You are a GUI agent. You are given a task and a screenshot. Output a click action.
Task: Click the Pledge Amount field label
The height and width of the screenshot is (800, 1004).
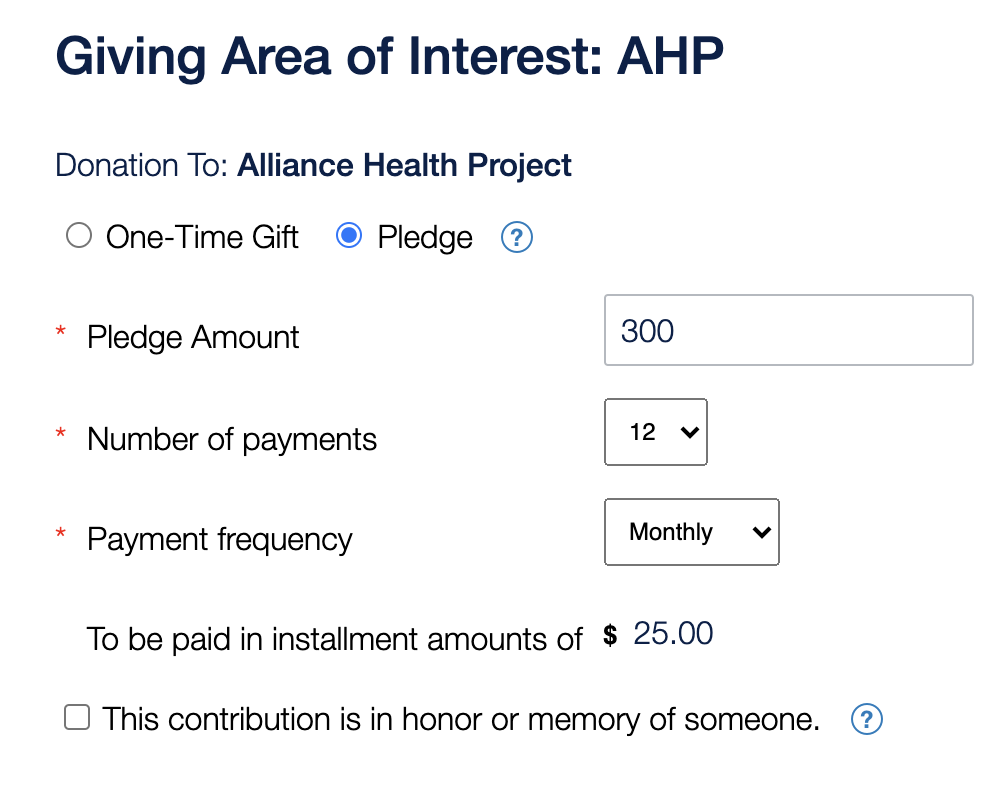pyautogui.click(x=193, y=337)
